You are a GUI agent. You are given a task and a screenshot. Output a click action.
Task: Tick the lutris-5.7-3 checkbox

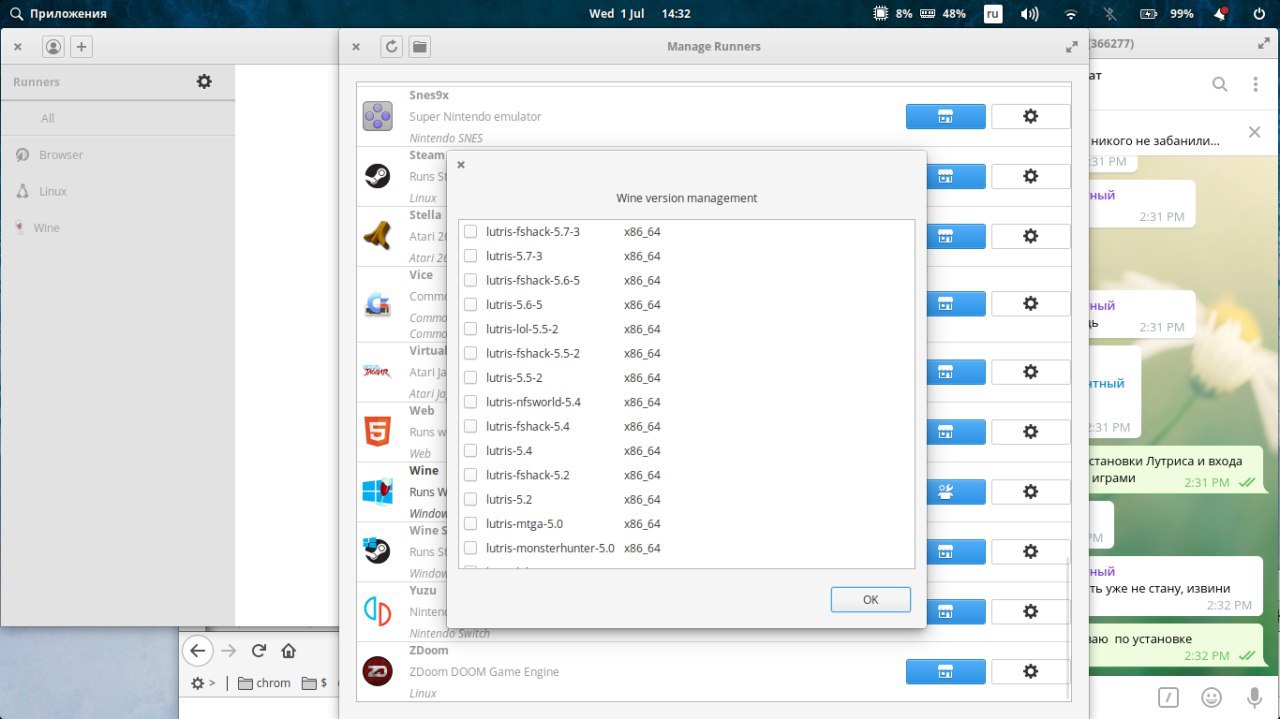coord(470,256)
